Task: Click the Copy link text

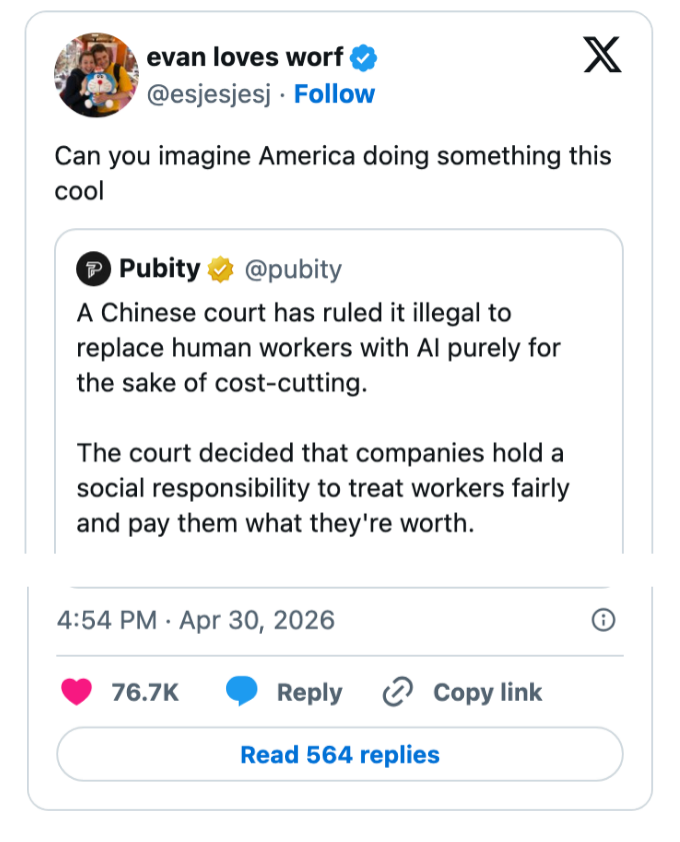Action: point(488,692)
